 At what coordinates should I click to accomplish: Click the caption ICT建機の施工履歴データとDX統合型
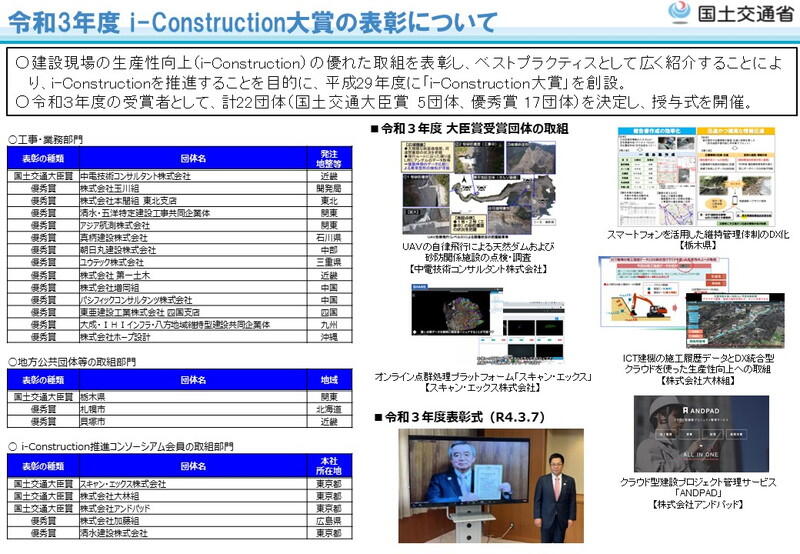click(x=698, y=358)
